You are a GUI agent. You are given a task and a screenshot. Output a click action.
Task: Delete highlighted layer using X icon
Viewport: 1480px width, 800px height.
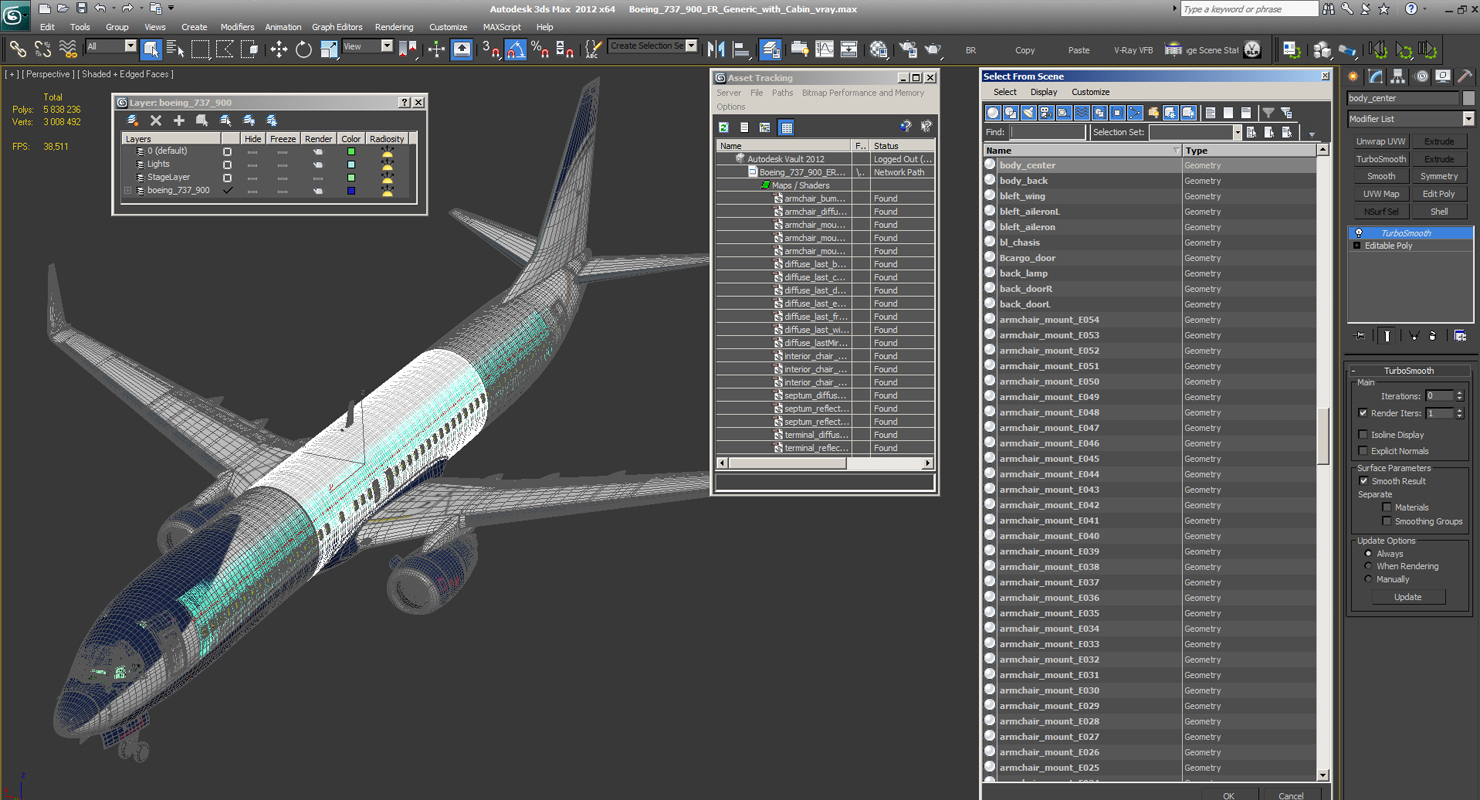(156, 120)
